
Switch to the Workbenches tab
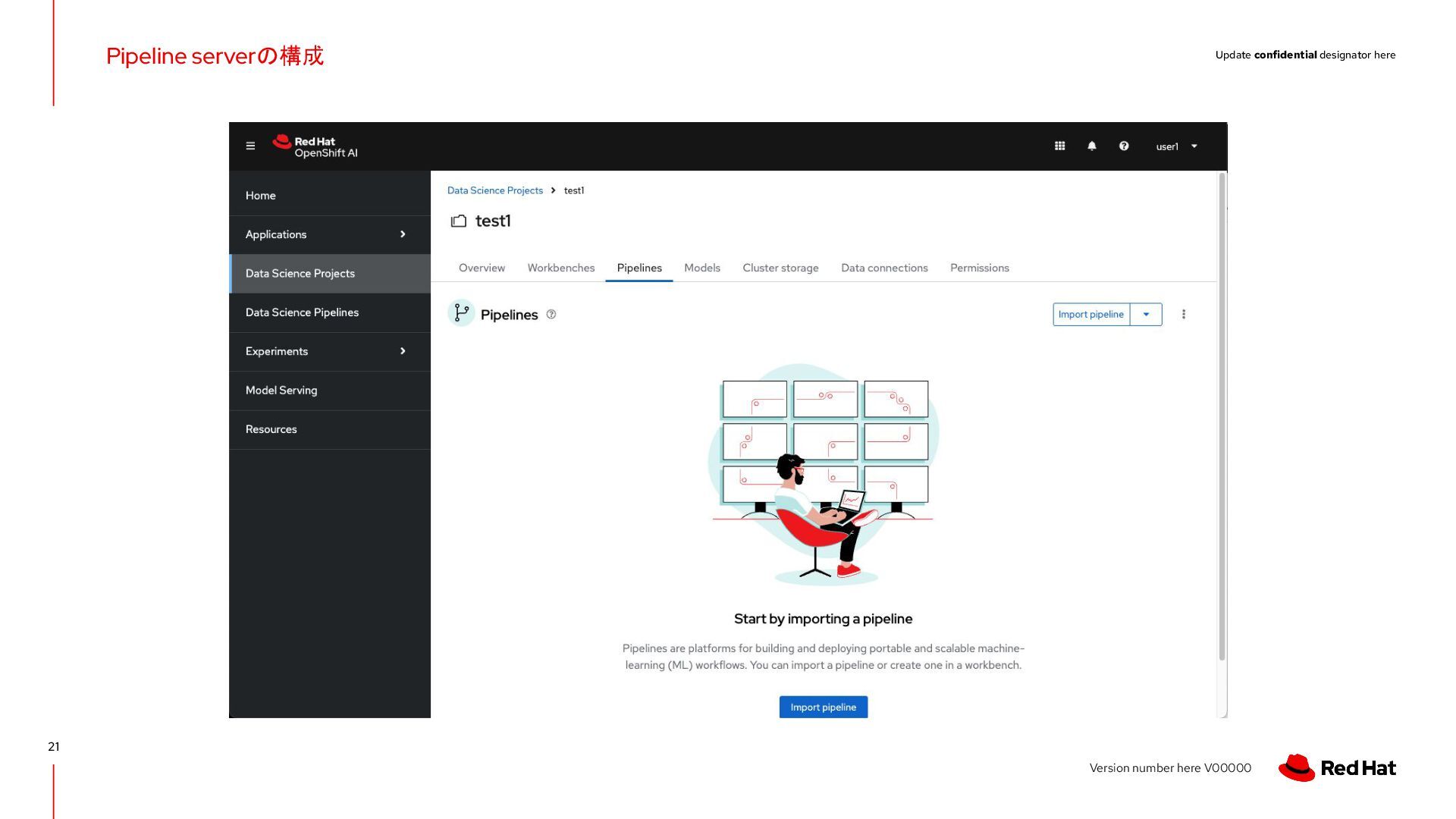(561, 268)
